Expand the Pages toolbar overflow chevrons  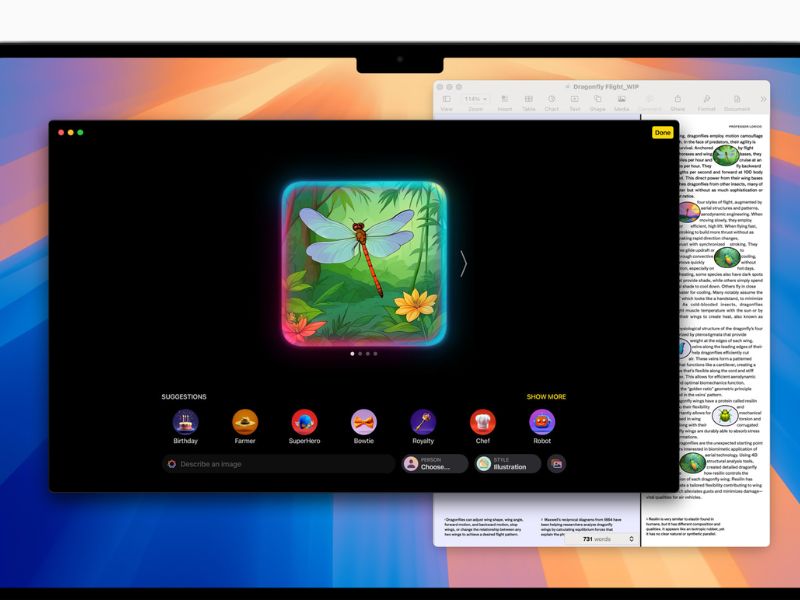[x=763, y=99]
